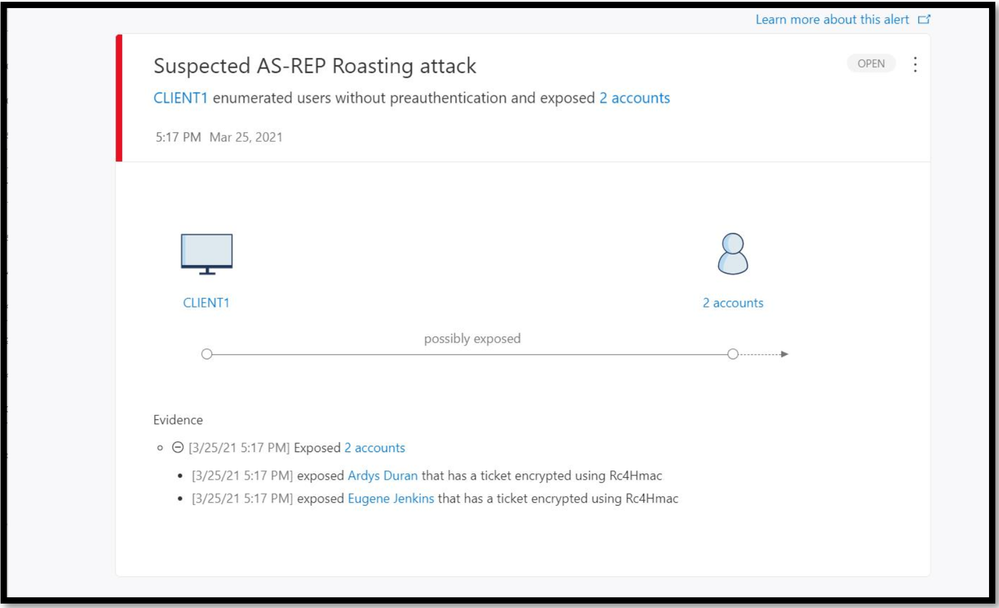Open the three-dot alert options menu
The height and width of the screenshot is (608, 999).
(915, 64)
